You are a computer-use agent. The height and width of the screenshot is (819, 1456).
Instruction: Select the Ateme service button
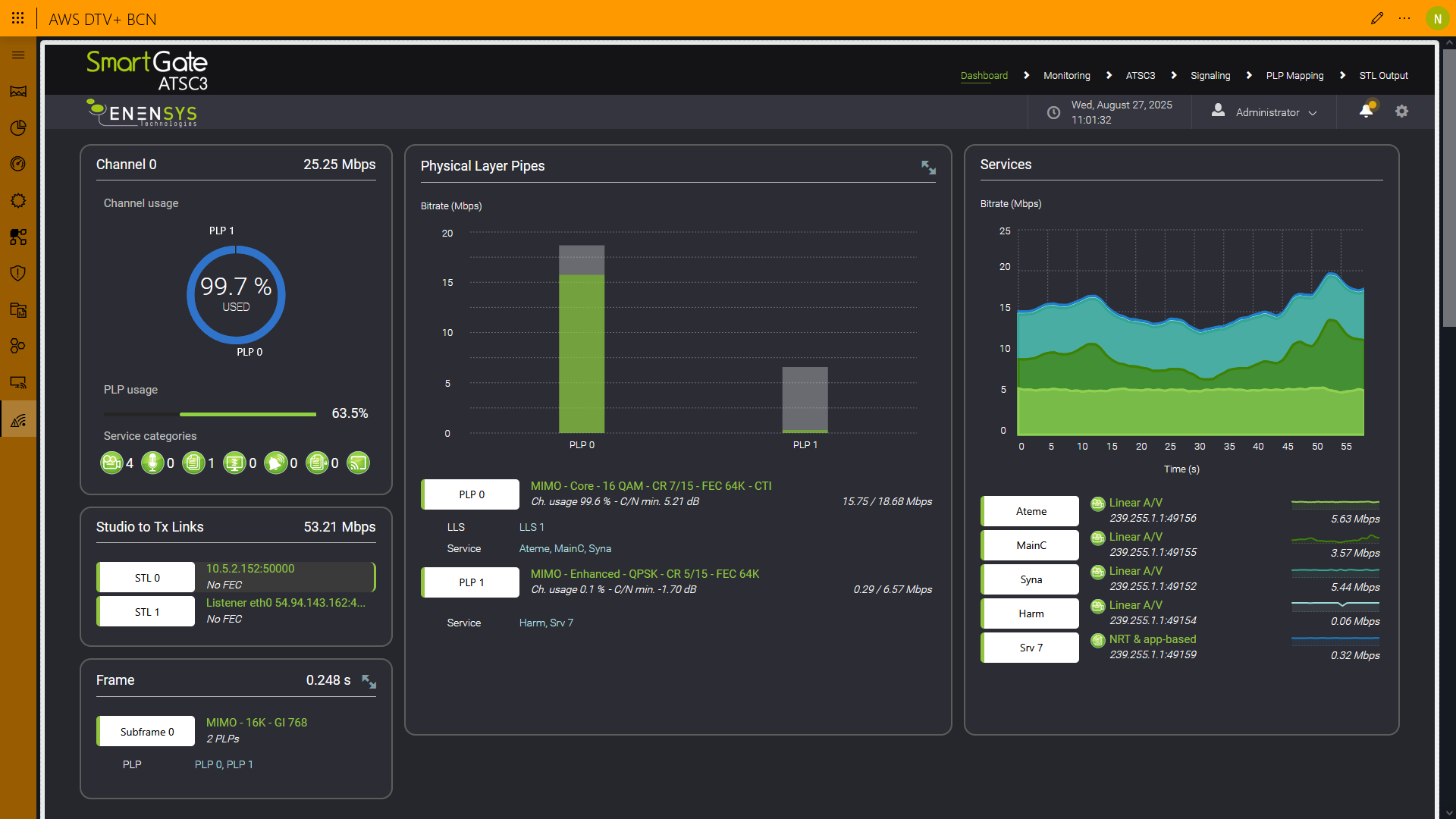point(1031,511)
